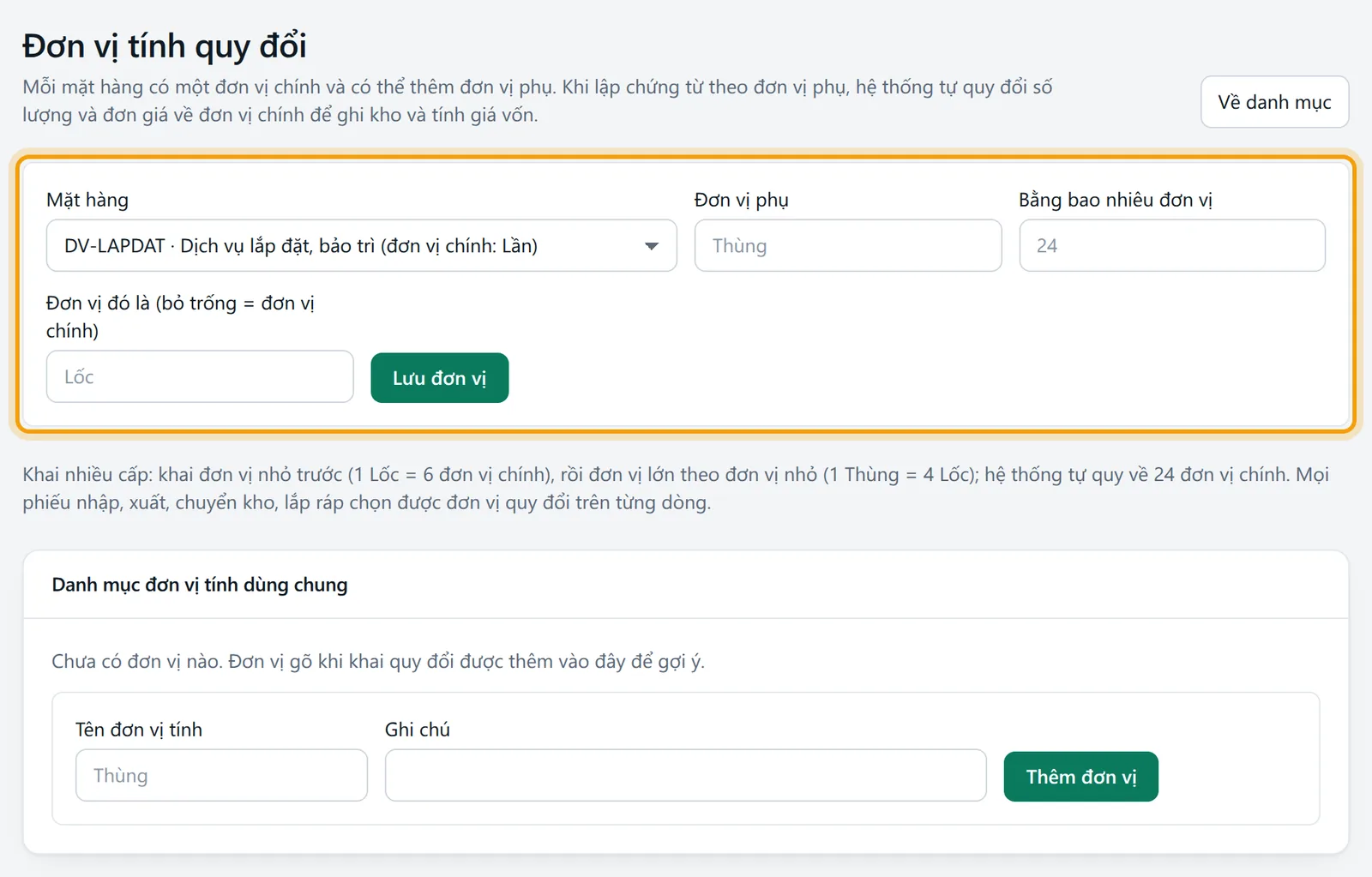Select the input with Lốc placeholder
This screenshot has height=877, width=1372.
click(200, 376)
